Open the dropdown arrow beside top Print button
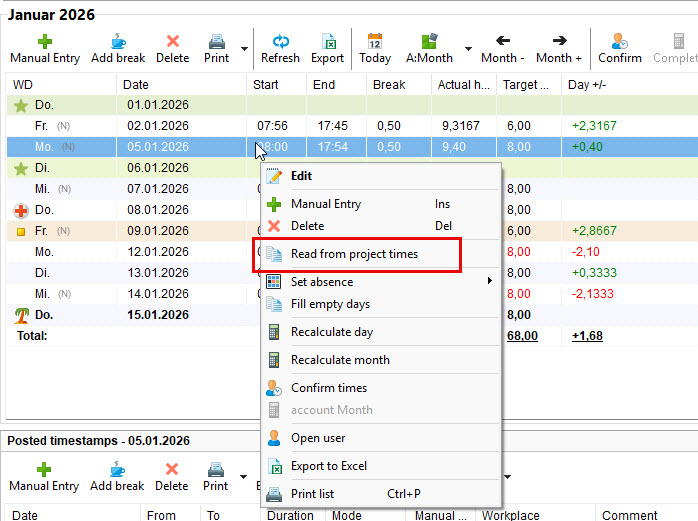The width and height of the screenshot is (698, 521). click(245, 48)
